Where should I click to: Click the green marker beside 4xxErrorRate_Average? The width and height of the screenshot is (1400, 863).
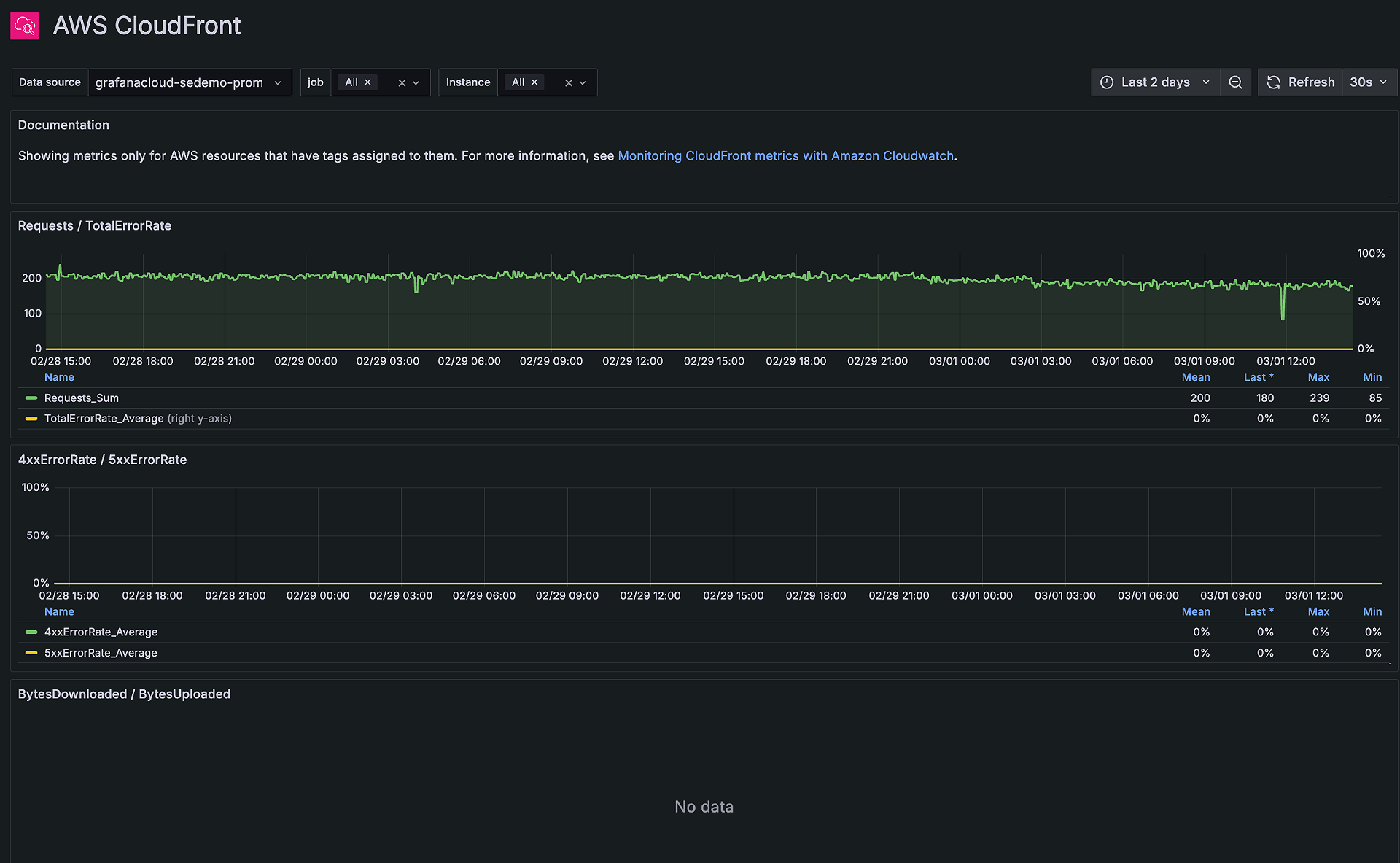click(x=30, y=632)
